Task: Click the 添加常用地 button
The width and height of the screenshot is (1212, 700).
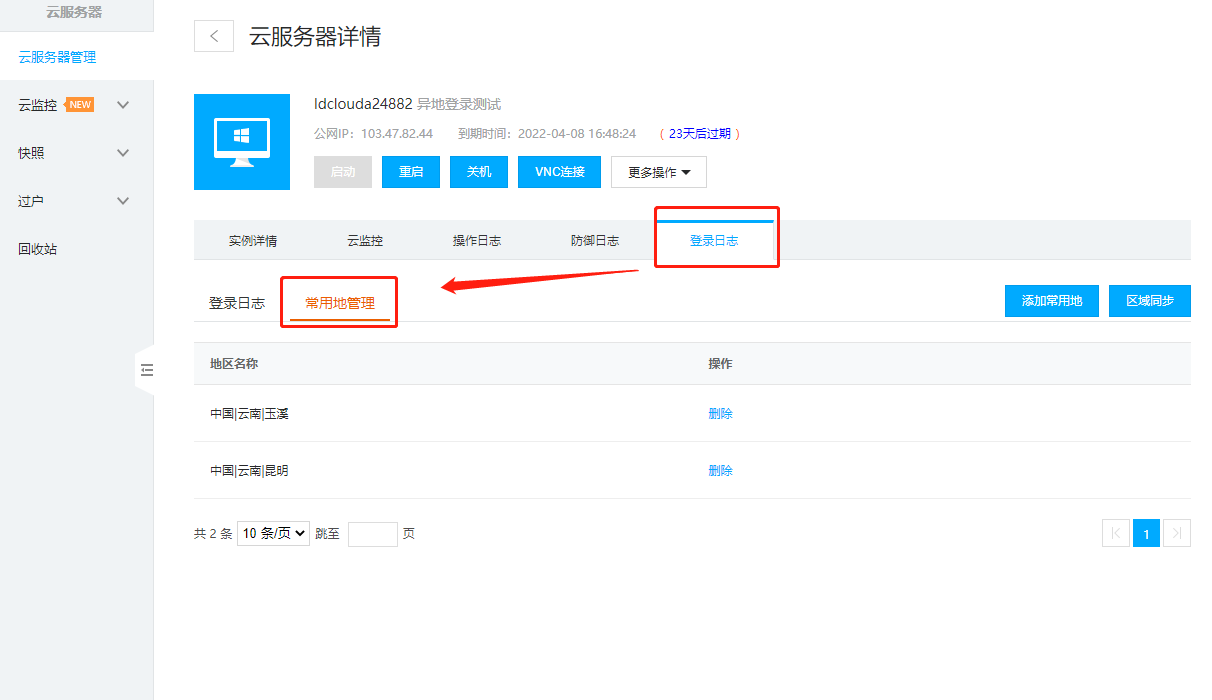Action: [1051, 300]
